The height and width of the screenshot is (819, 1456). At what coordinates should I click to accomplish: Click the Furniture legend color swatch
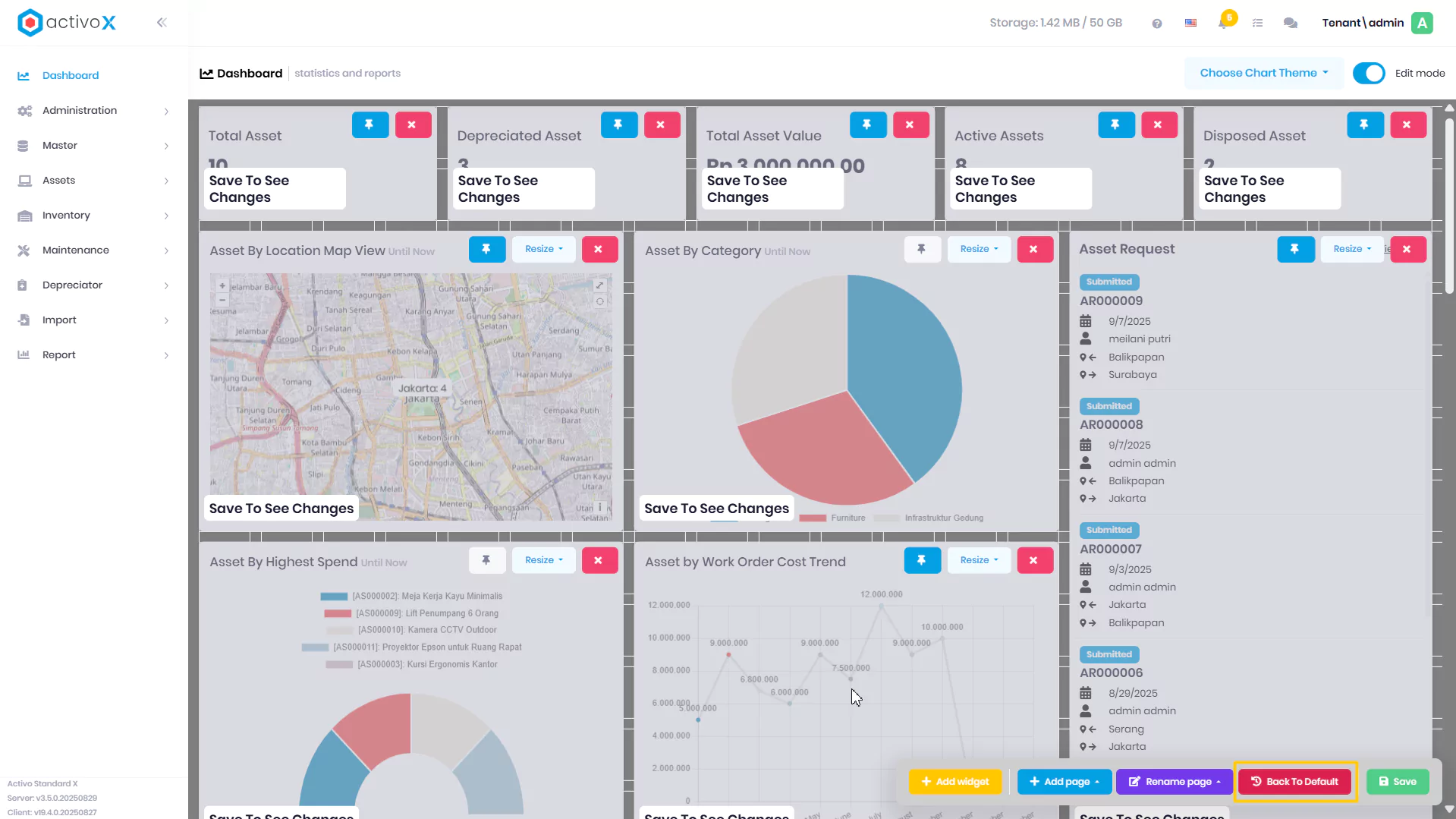point(813,518)
